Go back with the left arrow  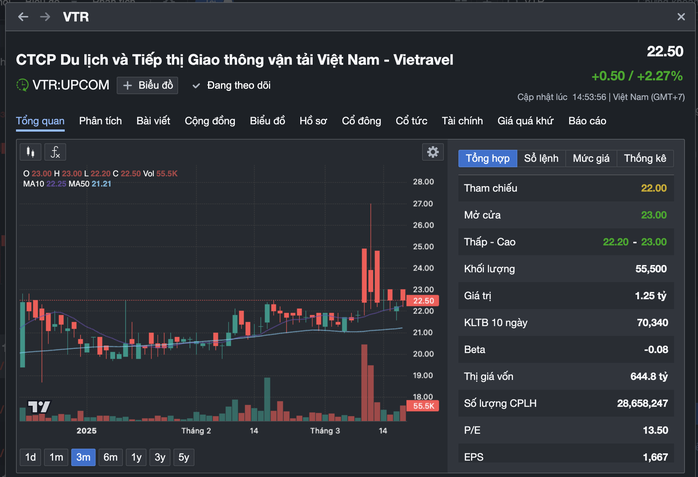coord(23,17)
